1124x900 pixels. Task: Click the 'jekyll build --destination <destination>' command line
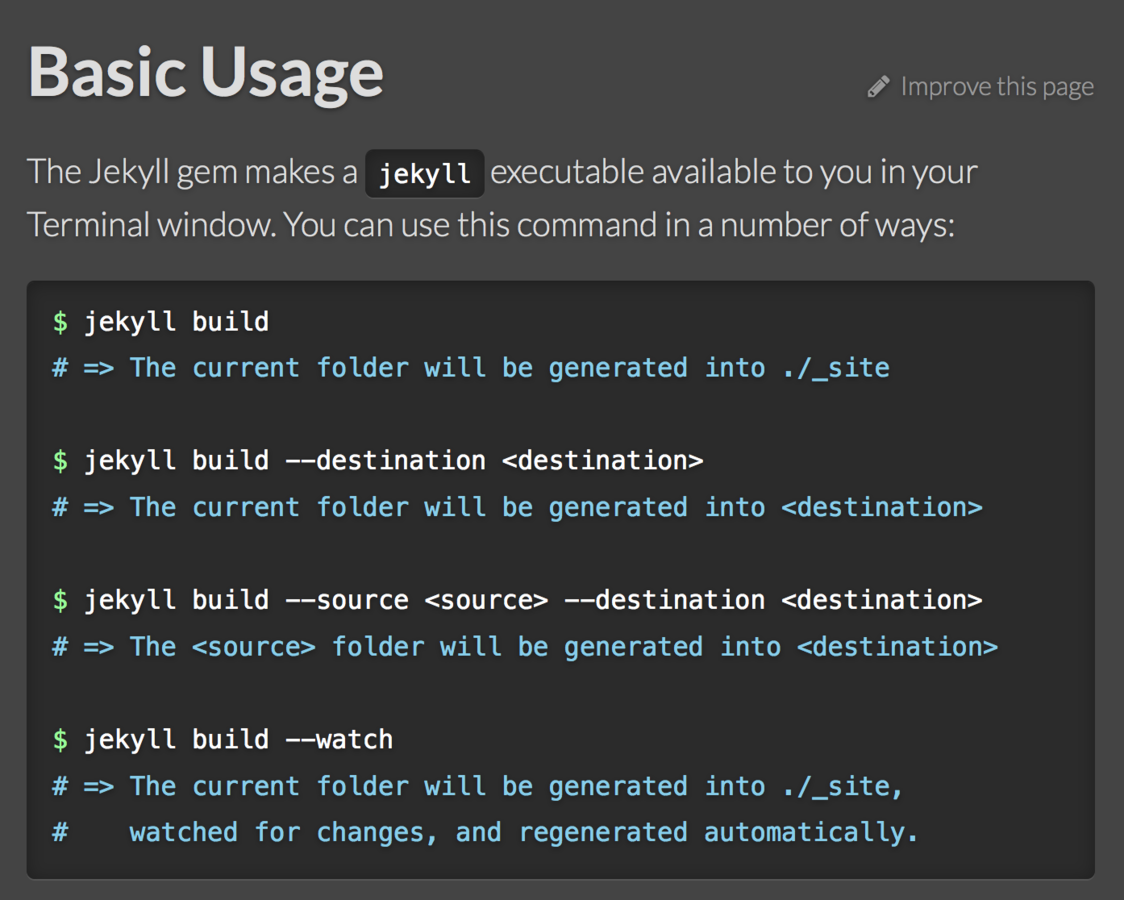[x=378, y=460]
